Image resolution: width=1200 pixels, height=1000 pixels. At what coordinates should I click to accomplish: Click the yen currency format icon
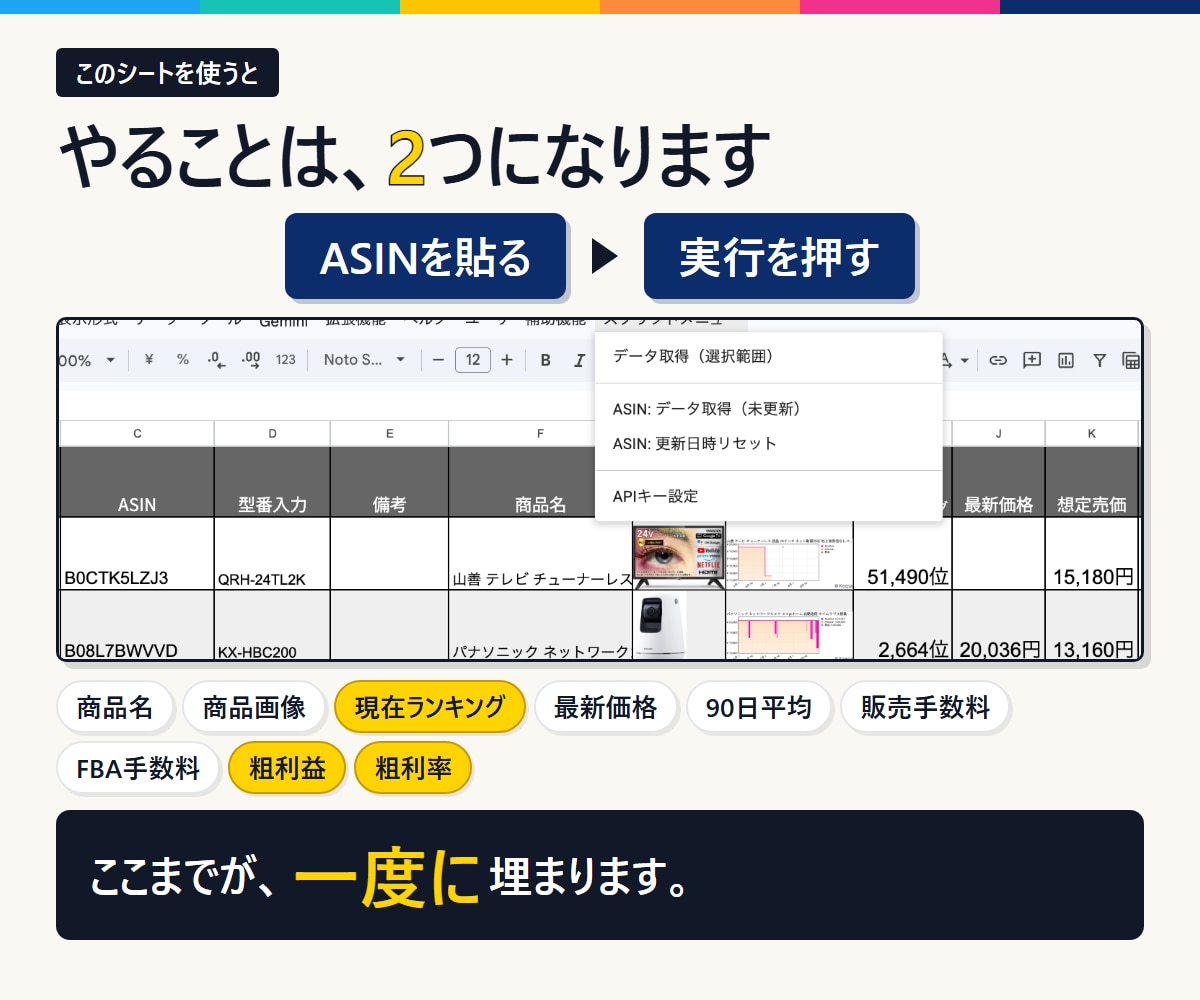(149, 360)
